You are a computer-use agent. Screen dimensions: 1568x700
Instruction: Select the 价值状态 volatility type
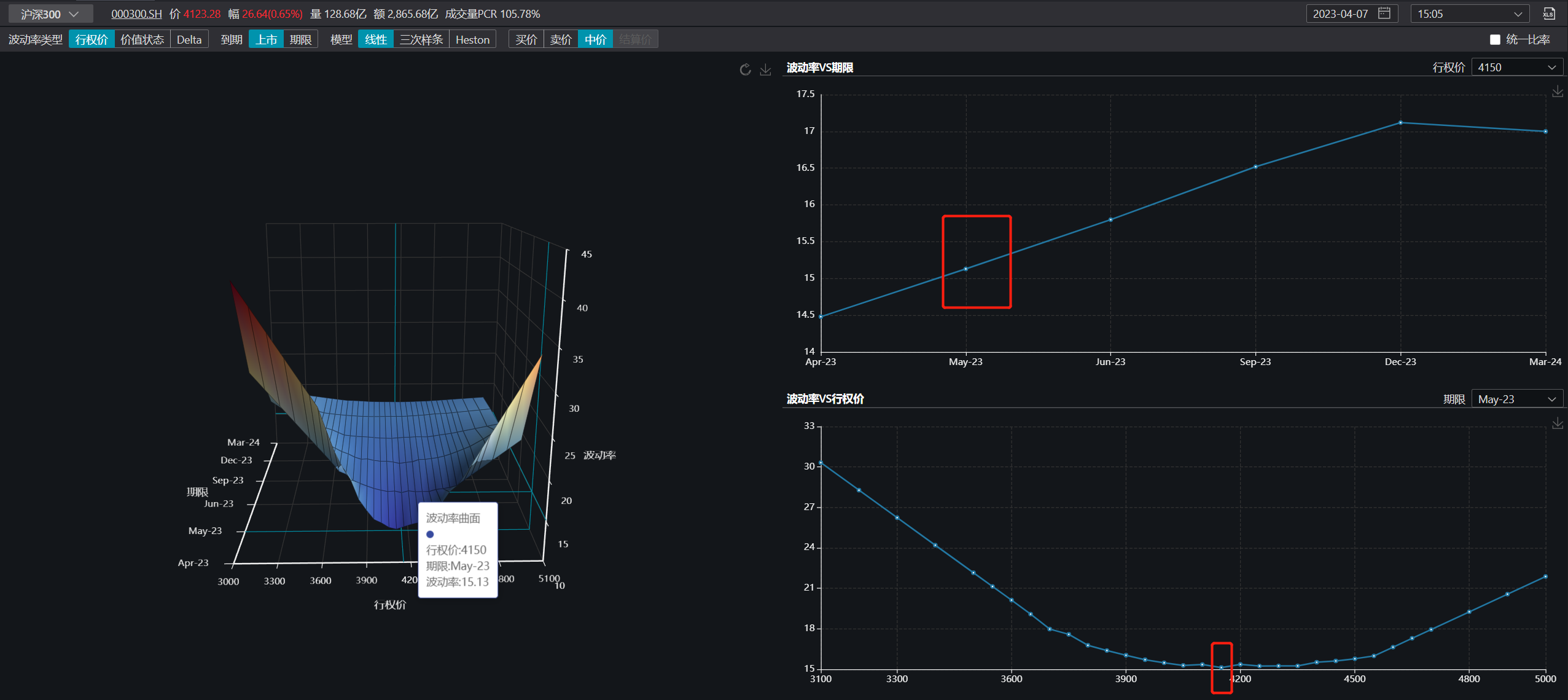pos(142,40)
